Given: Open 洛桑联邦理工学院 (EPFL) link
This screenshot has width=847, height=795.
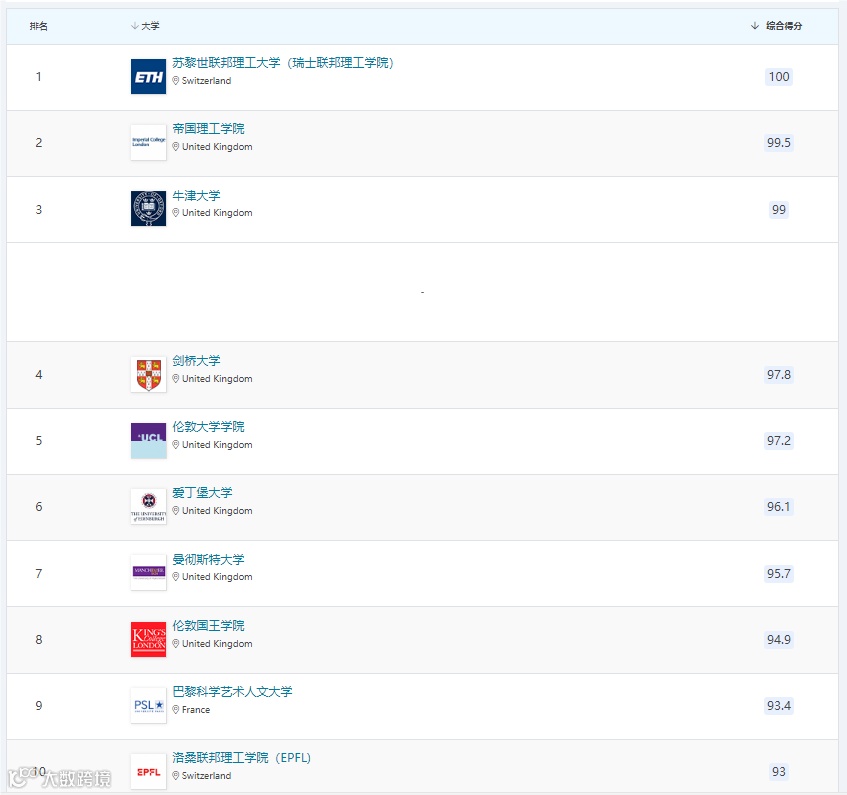Looking at the screenshot, I should pos(241,758).
